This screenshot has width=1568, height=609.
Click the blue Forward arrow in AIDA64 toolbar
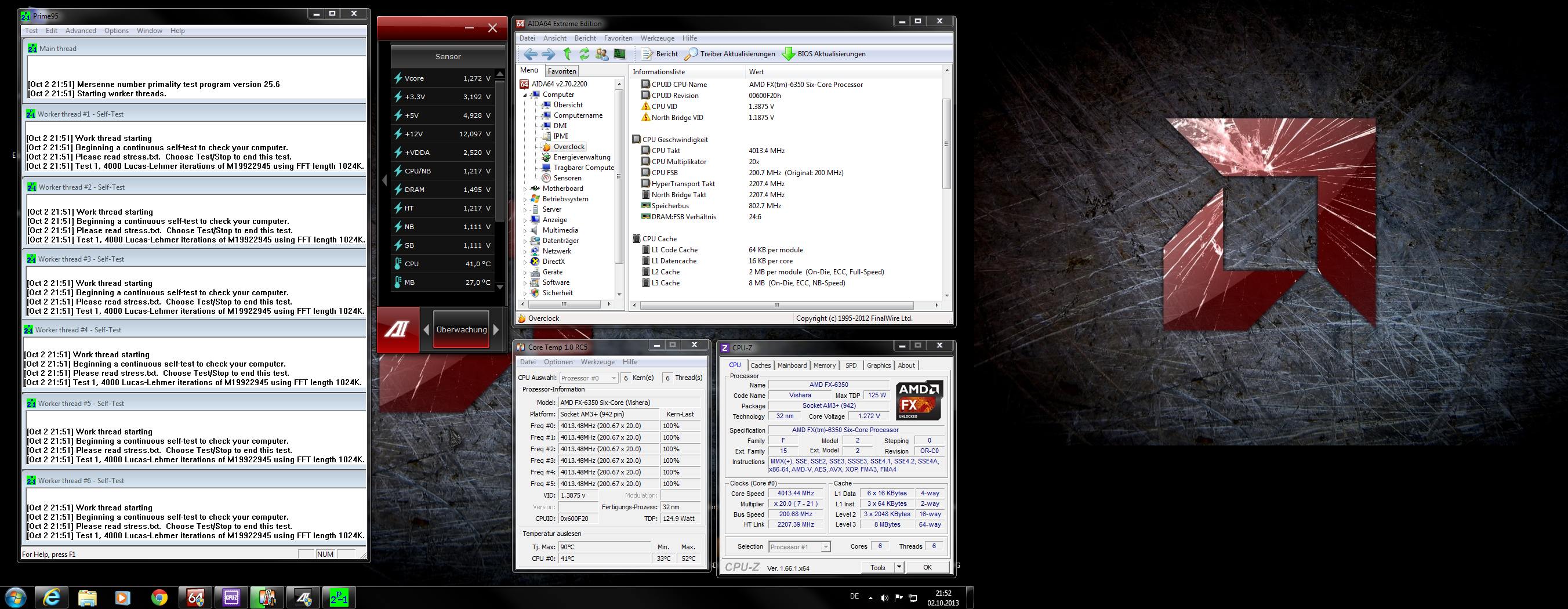tap(549, 54)
